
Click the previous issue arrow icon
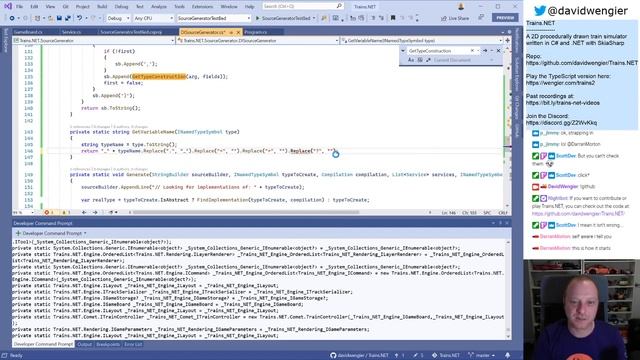click(x=84, y=212)
